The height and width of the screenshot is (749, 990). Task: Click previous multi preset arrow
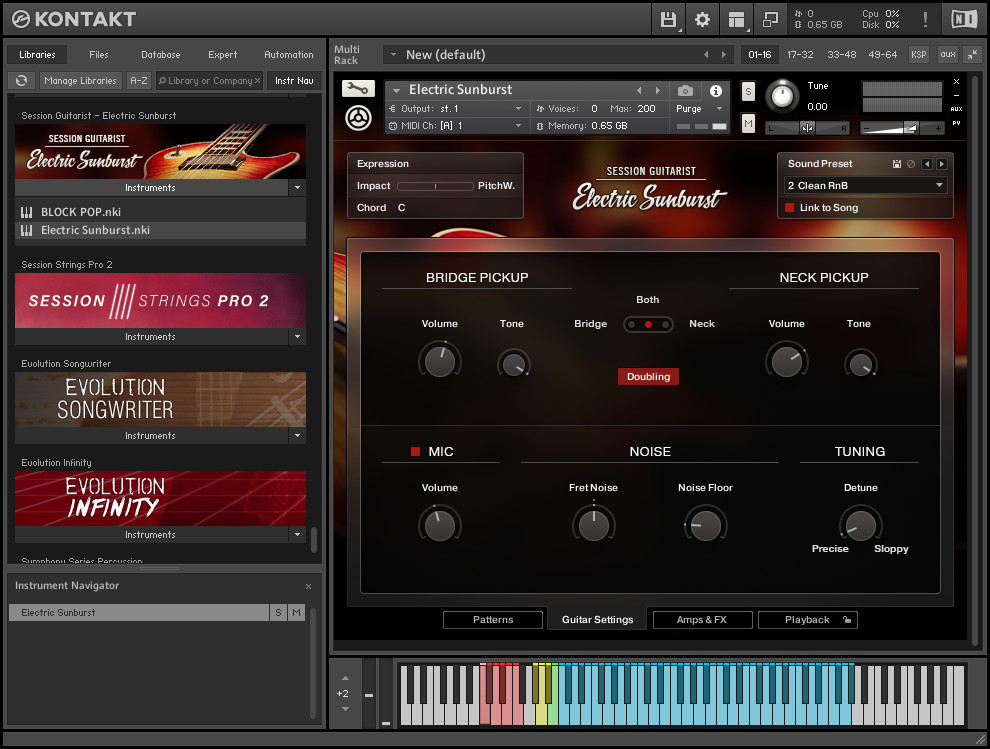pos(706,55)
